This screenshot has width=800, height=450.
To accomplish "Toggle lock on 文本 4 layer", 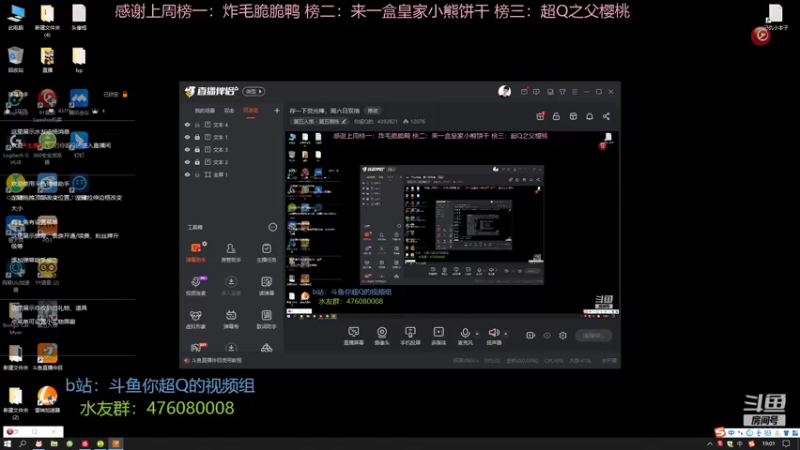I will click(x=197, y=124).
